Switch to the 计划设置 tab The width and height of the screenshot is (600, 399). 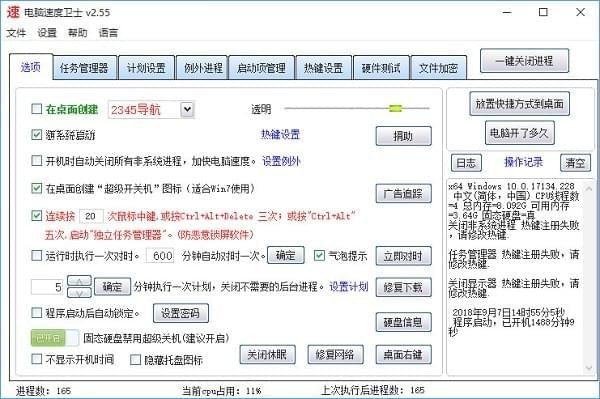(x=146, y=68)
